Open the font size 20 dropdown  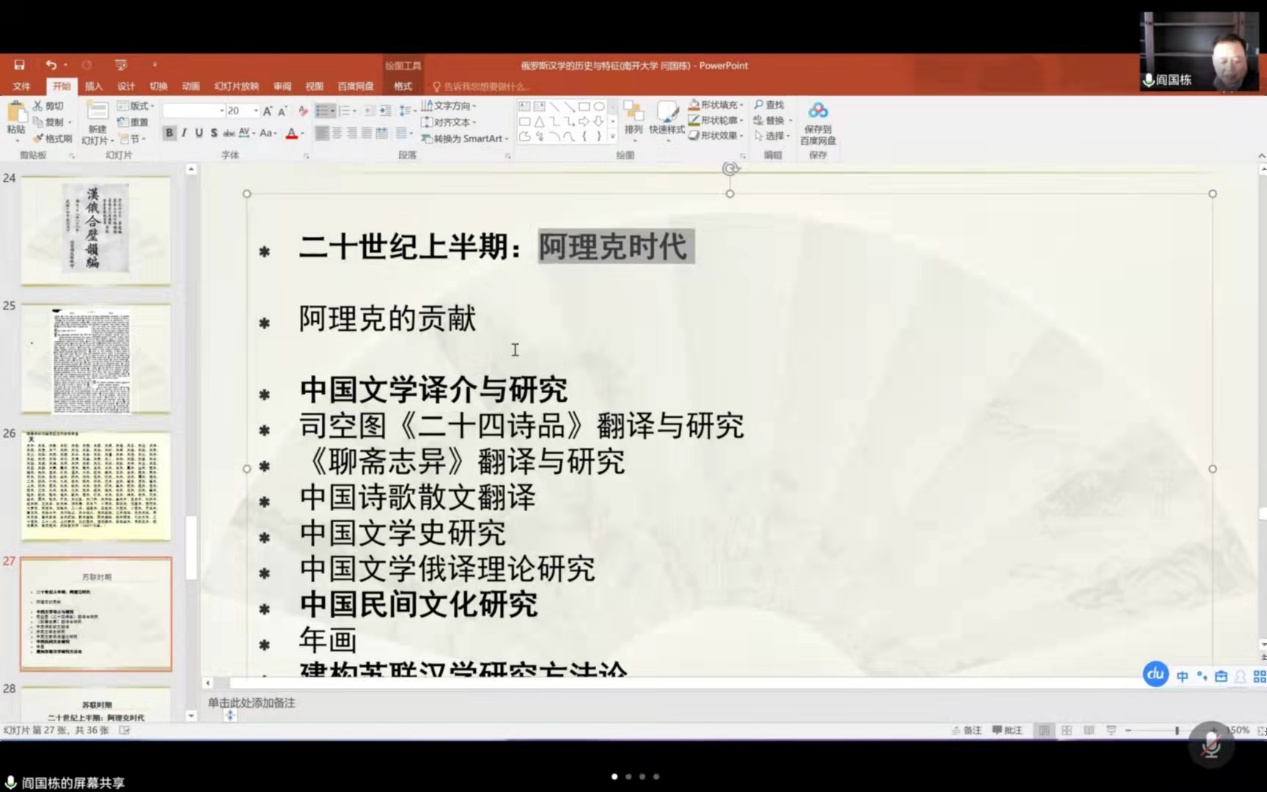click(256, 111)
